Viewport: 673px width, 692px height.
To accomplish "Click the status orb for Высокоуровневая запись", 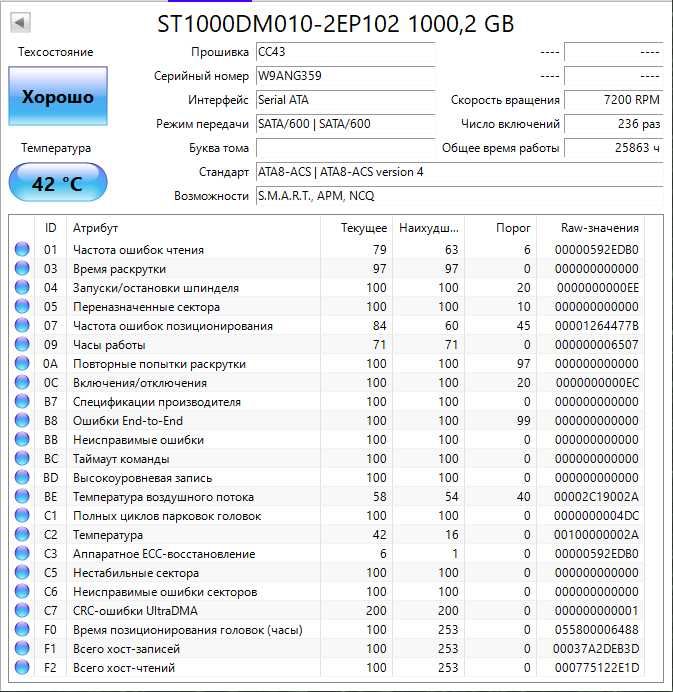I will click(22, 477).
